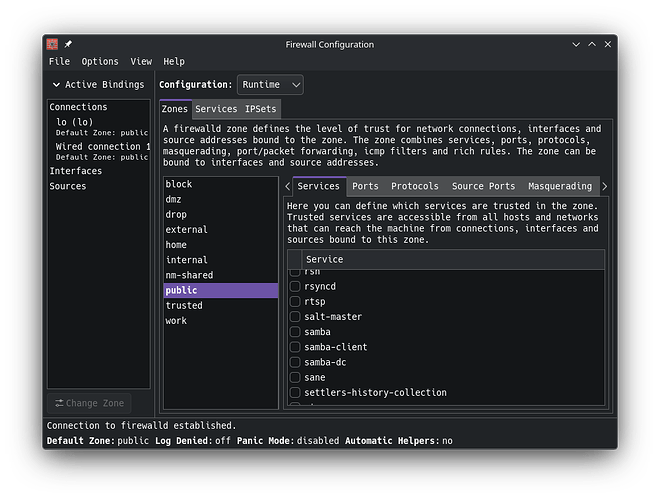This screenshot has height=500, width=659.
Task: Open the Ports tab
Action: [x=365, y=187]
